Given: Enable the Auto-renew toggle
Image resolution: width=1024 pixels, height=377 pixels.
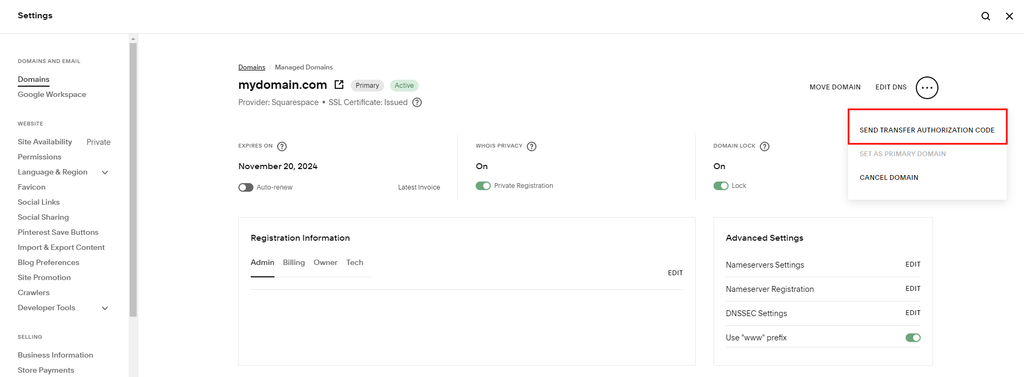Looking at the screenshot, I should (x=246, y=187).
